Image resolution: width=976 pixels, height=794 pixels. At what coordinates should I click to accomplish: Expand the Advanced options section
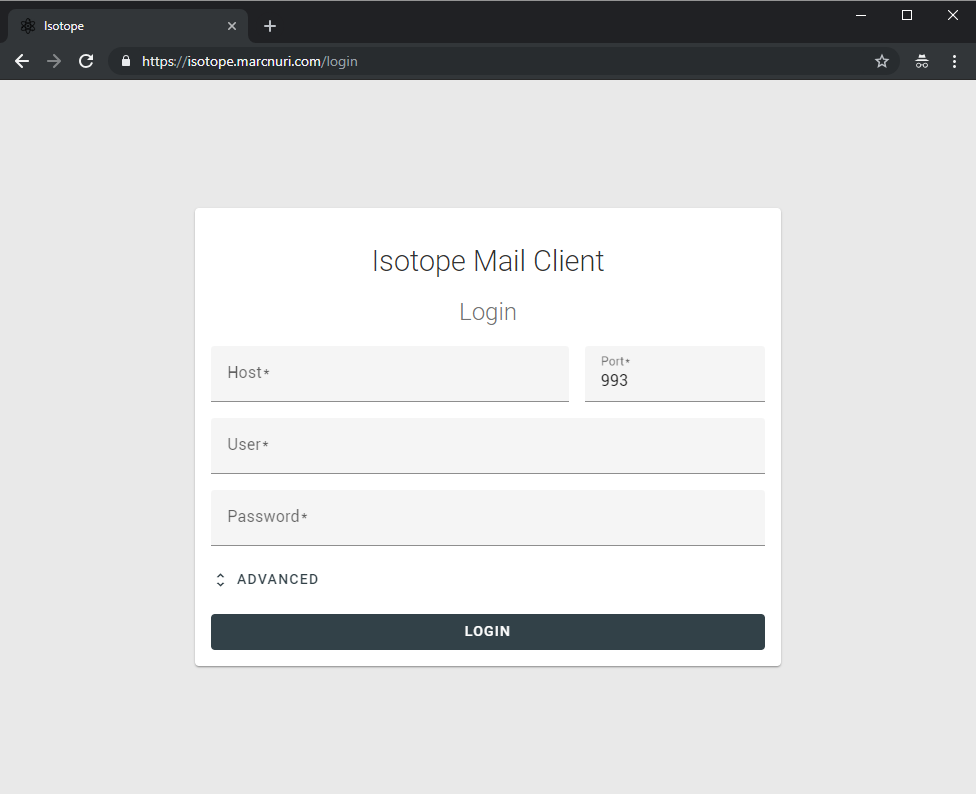[266, 579]
